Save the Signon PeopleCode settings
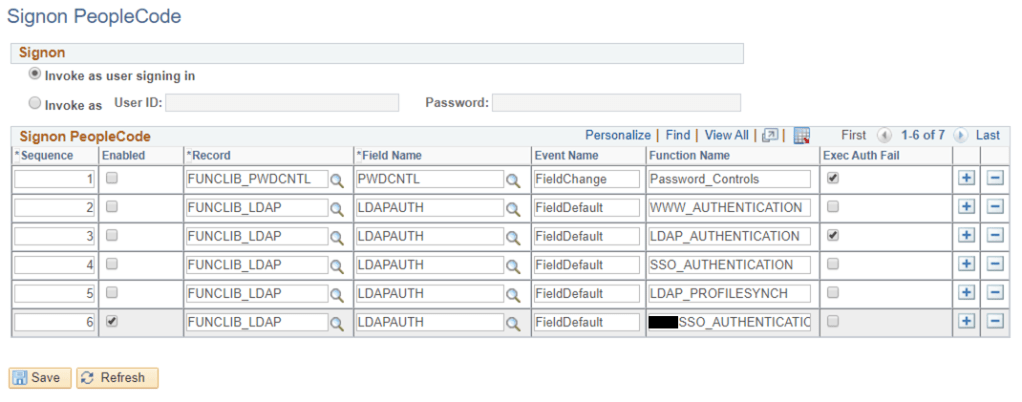Image resolution: width=1022 pixels, height=402 pixels. (40, 378)
